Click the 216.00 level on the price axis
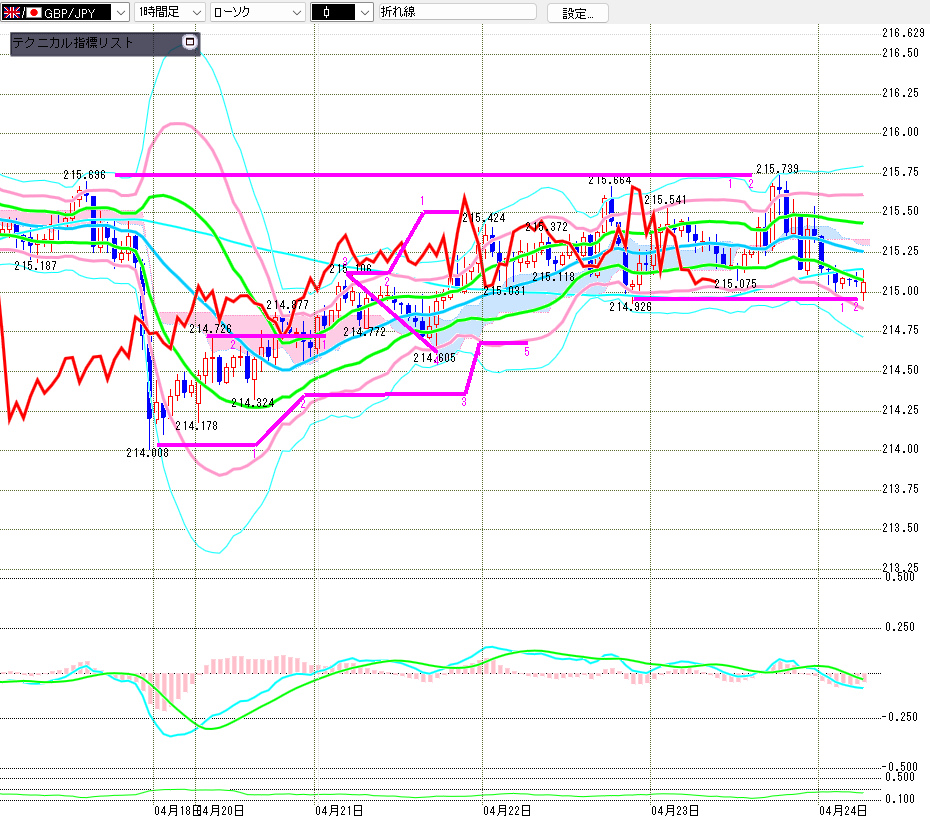 900,132
